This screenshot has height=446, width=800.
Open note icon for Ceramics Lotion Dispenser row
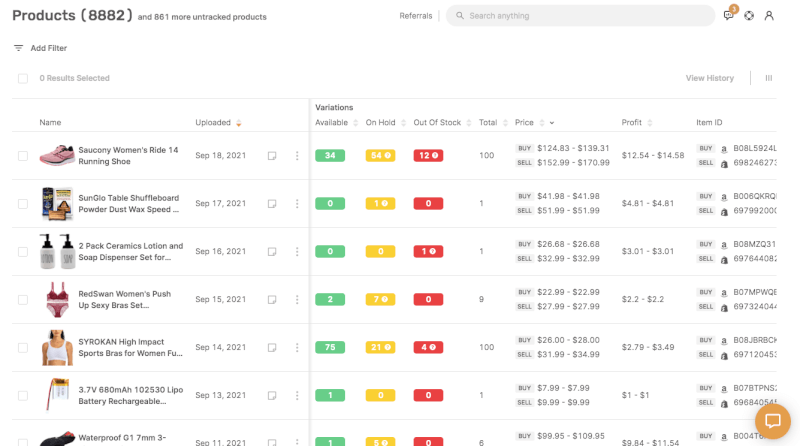click(272, 252)
